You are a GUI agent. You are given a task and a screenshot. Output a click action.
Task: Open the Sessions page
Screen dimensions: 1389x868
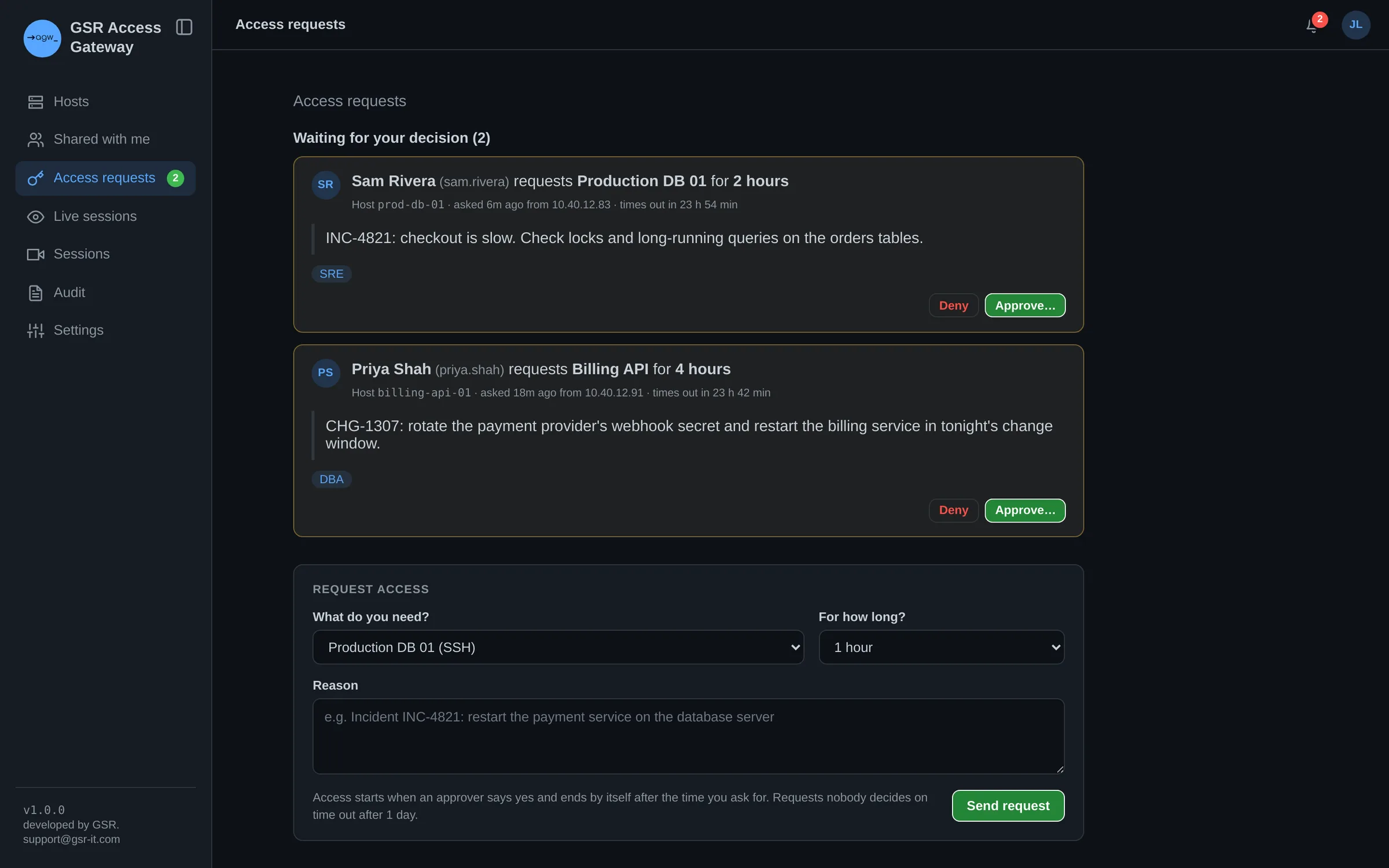pyautogui.click(x=105, y=255)
